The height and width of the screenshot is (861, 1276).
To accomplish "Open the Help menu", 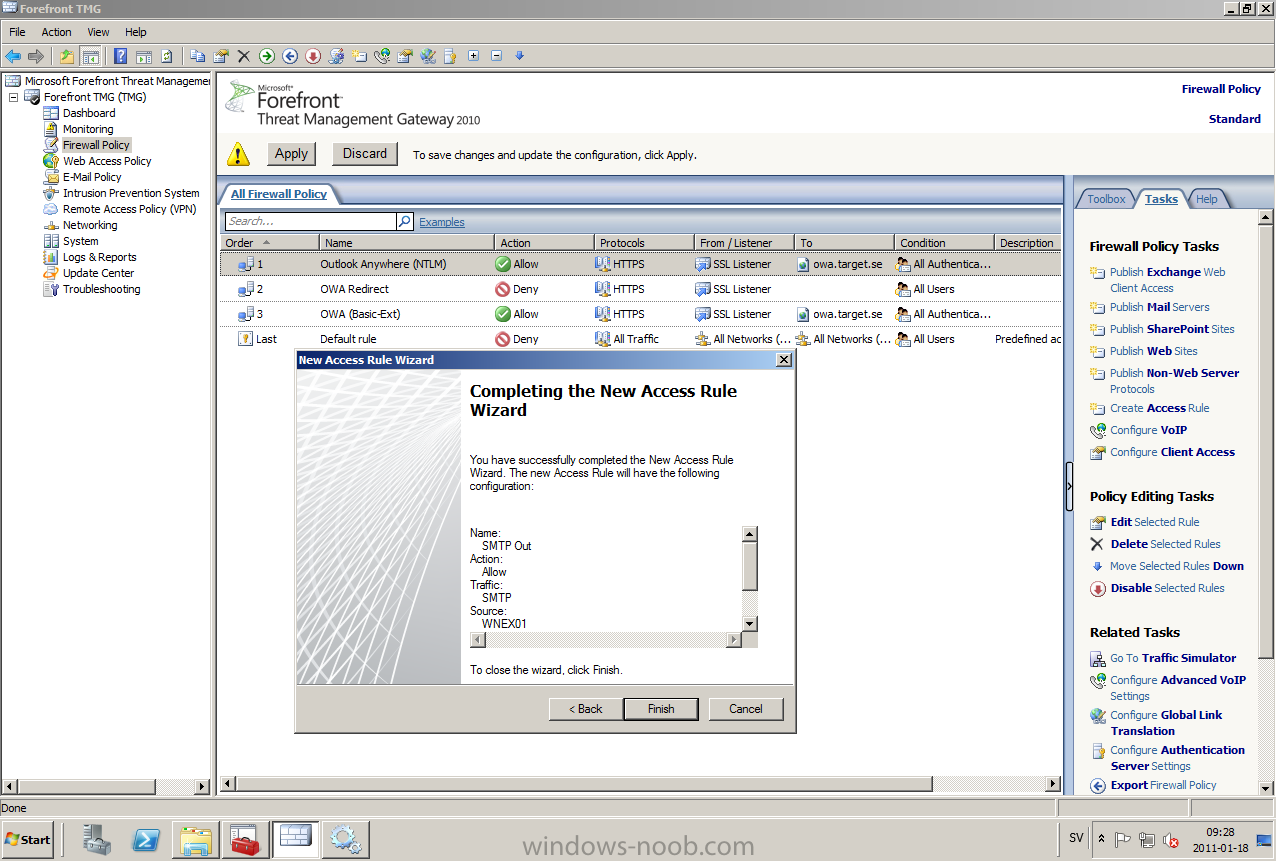I will (x=135, y=32).
